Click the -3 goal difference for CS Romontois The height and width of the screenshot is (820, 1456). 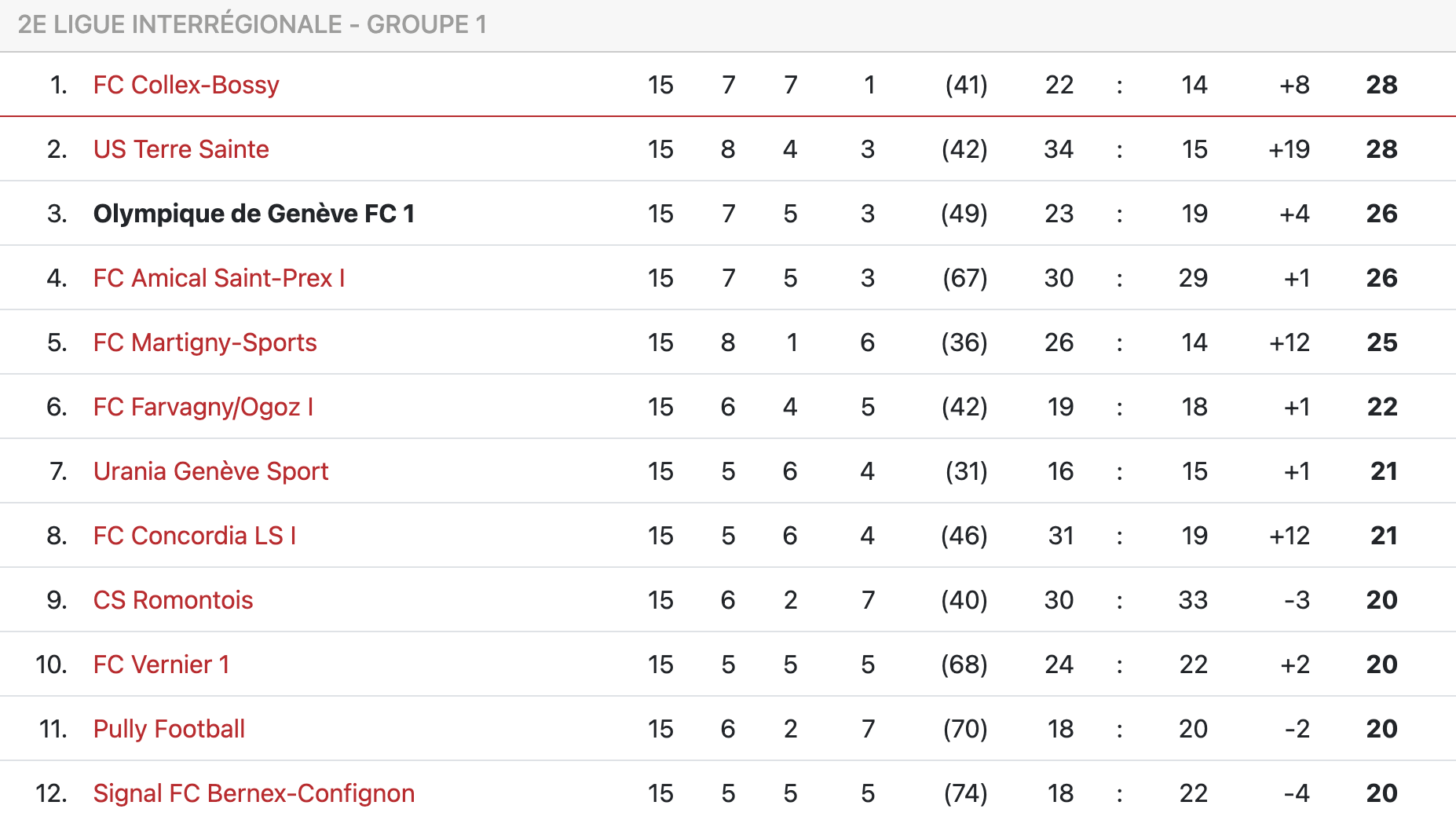click(1297, 600)
